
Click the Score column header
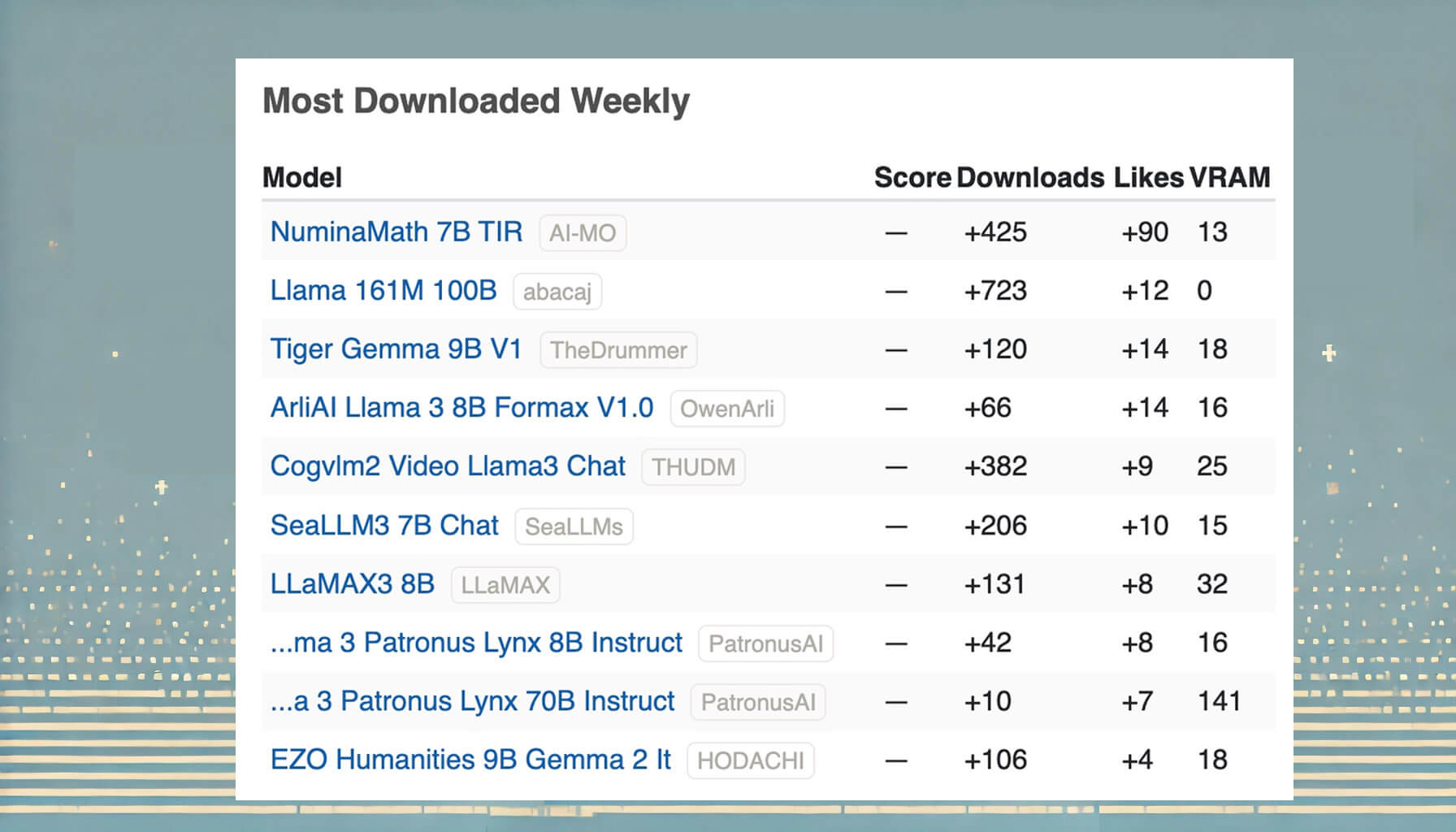click(x=912, y=178)
